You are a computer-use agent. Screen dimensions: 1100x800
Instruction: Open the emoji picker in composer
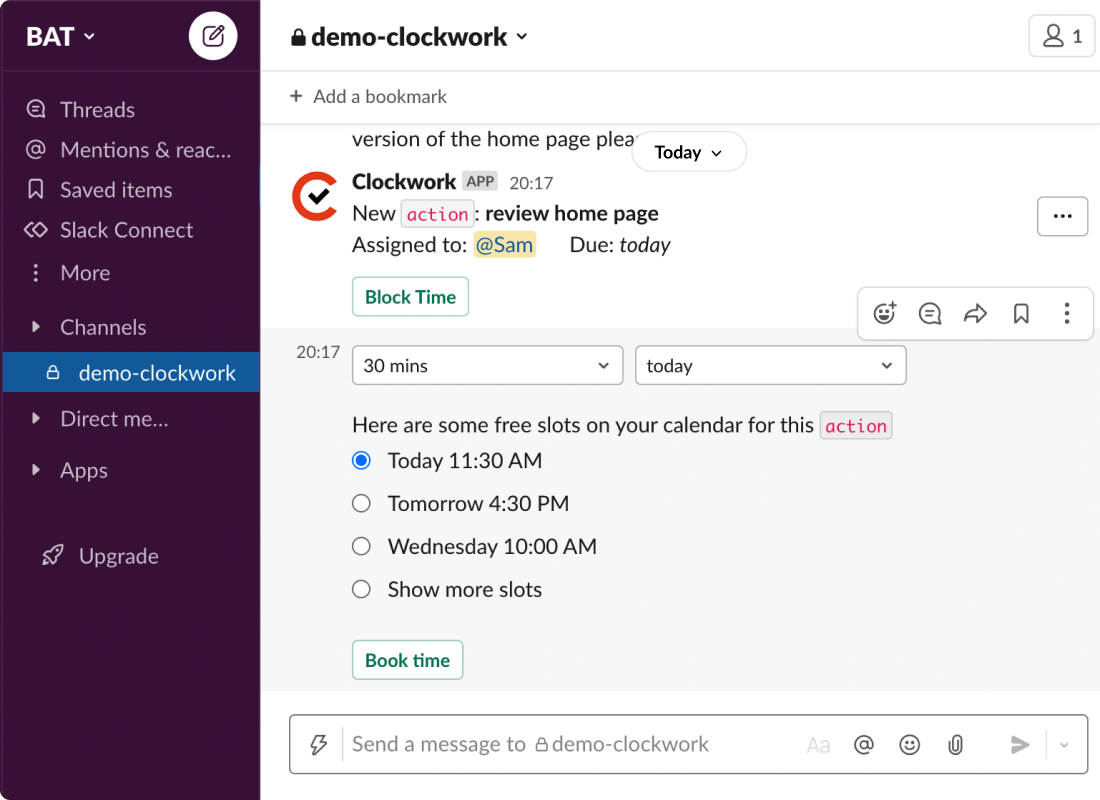pyautogui.click(x=909, y=744)
